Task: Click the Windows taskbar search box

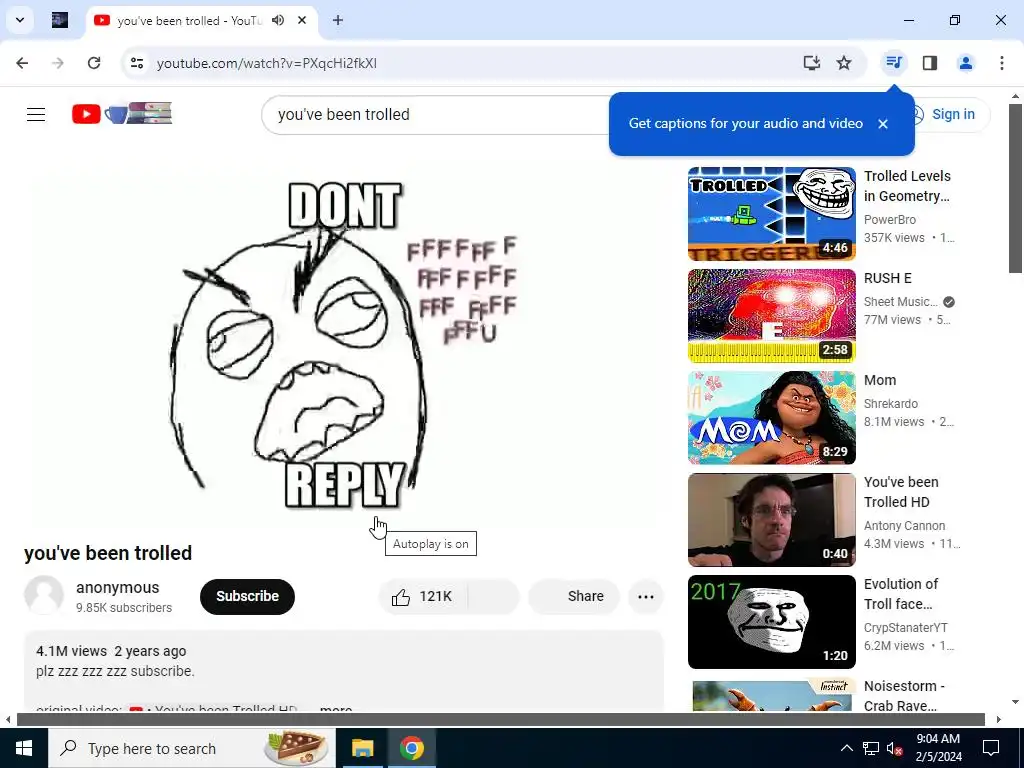Action: (x=191, y=748)
